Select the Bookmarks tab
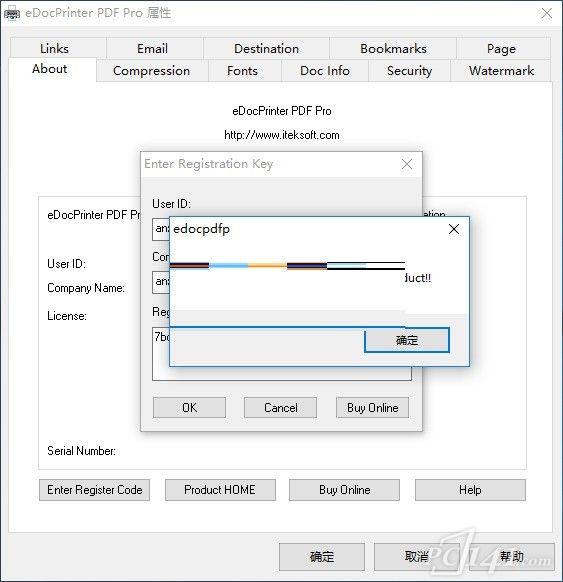Image resolution: width=563 pixels, height=582 pixels. point(393,49)
